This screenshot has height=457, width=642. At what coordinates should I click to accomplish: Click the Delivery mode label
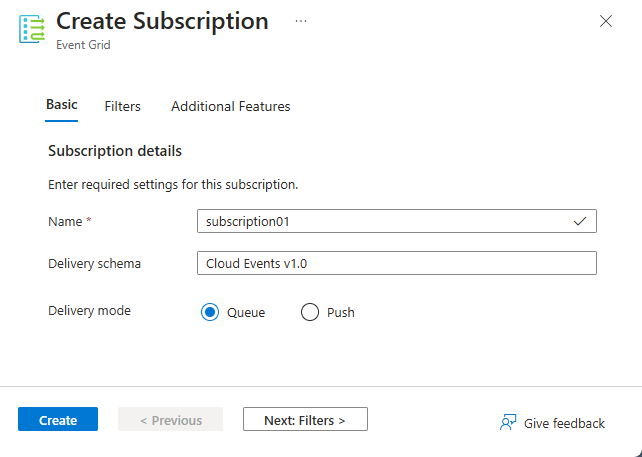tap(89, 310)
